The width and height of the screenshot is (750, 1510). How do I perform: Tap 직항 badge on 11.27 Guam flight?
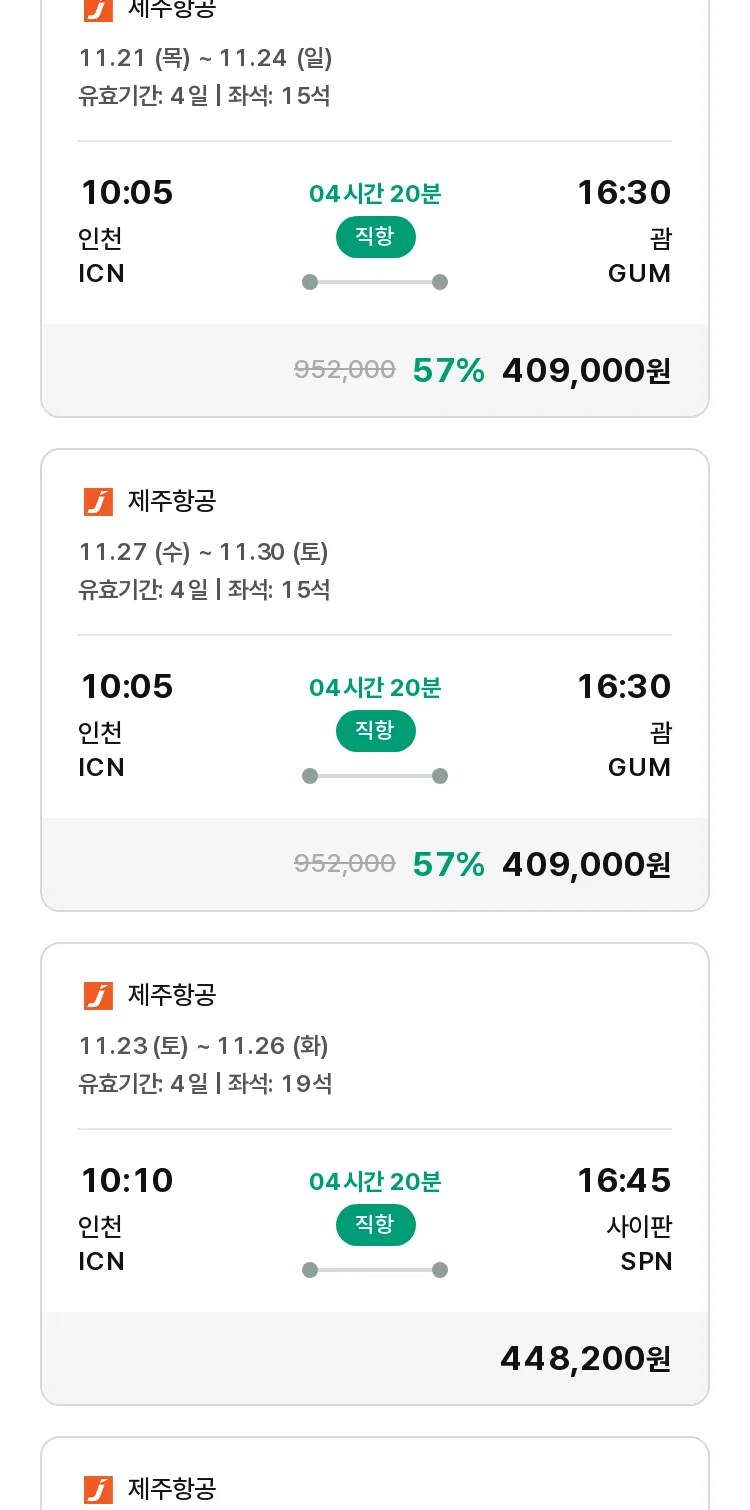tap(375, 731)
